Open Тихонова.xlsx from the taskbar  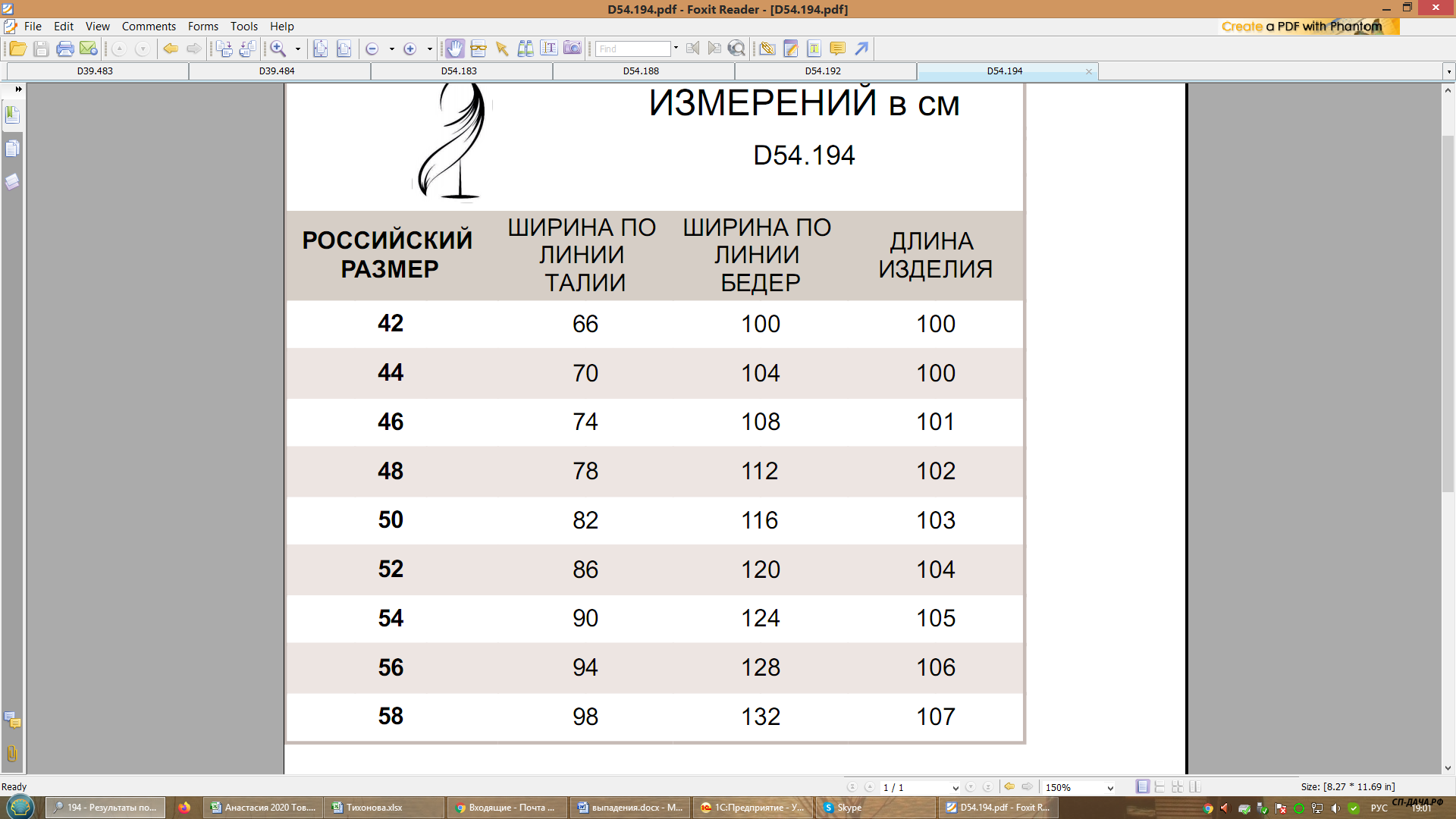point(374,808)
